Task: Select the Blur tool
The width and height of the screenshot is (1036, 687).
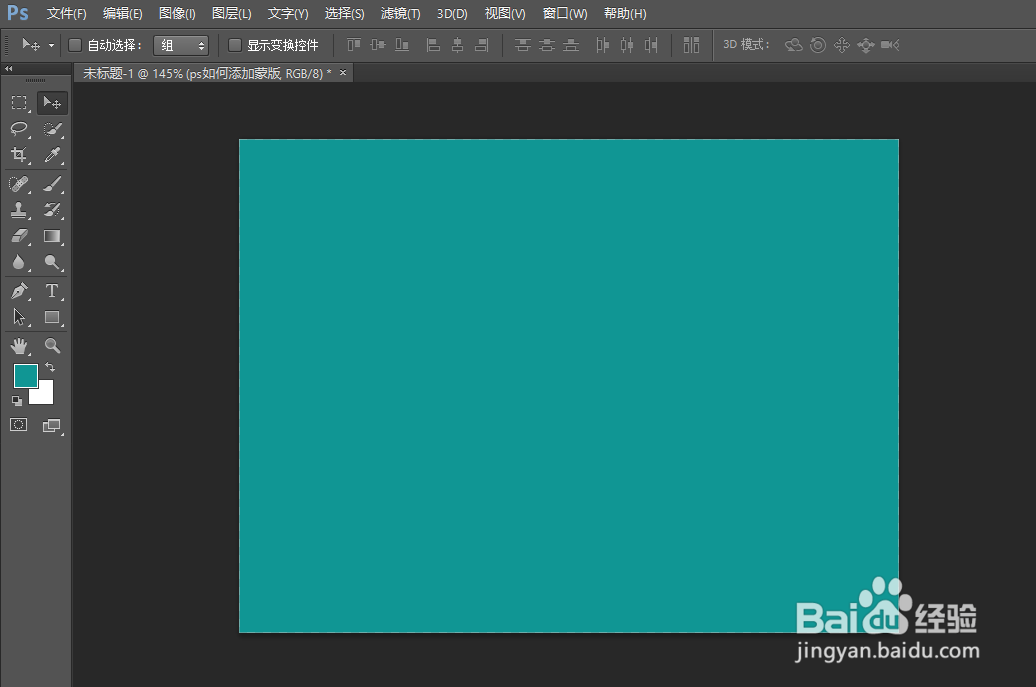Action: [x=19, y=263]
